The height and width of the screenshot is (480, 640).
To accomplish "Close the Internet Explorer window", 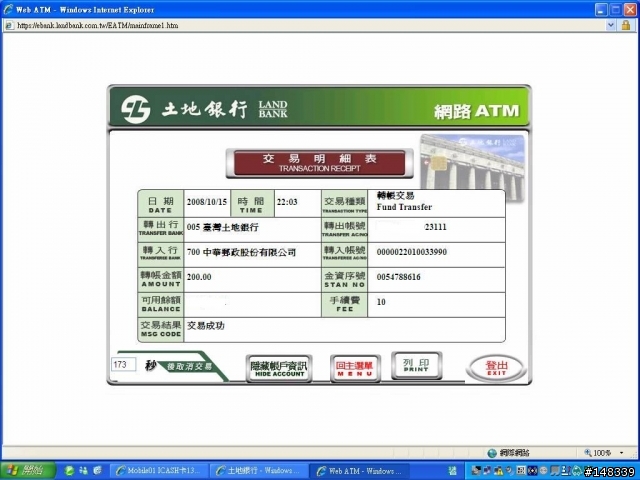I will point(631,9).
